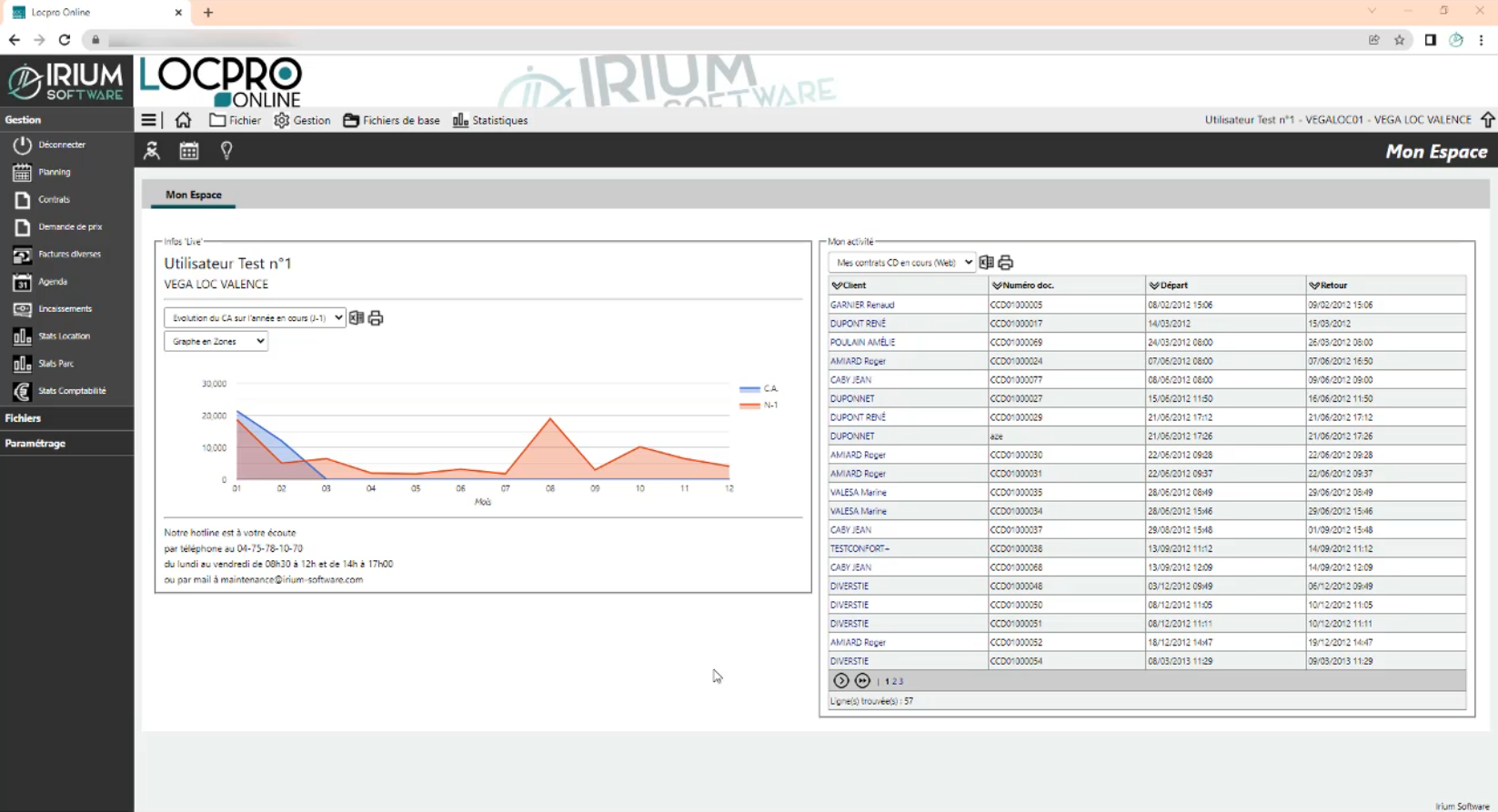Print the Mon activité table
The image size is (1498, 812).
[1005, 263]
